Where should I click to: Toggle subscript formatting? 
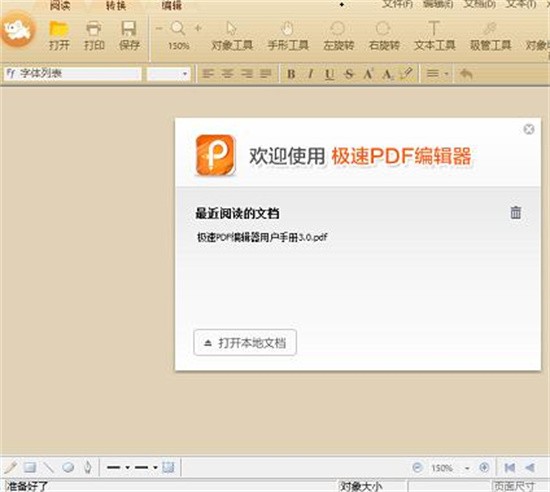point(387,74)
